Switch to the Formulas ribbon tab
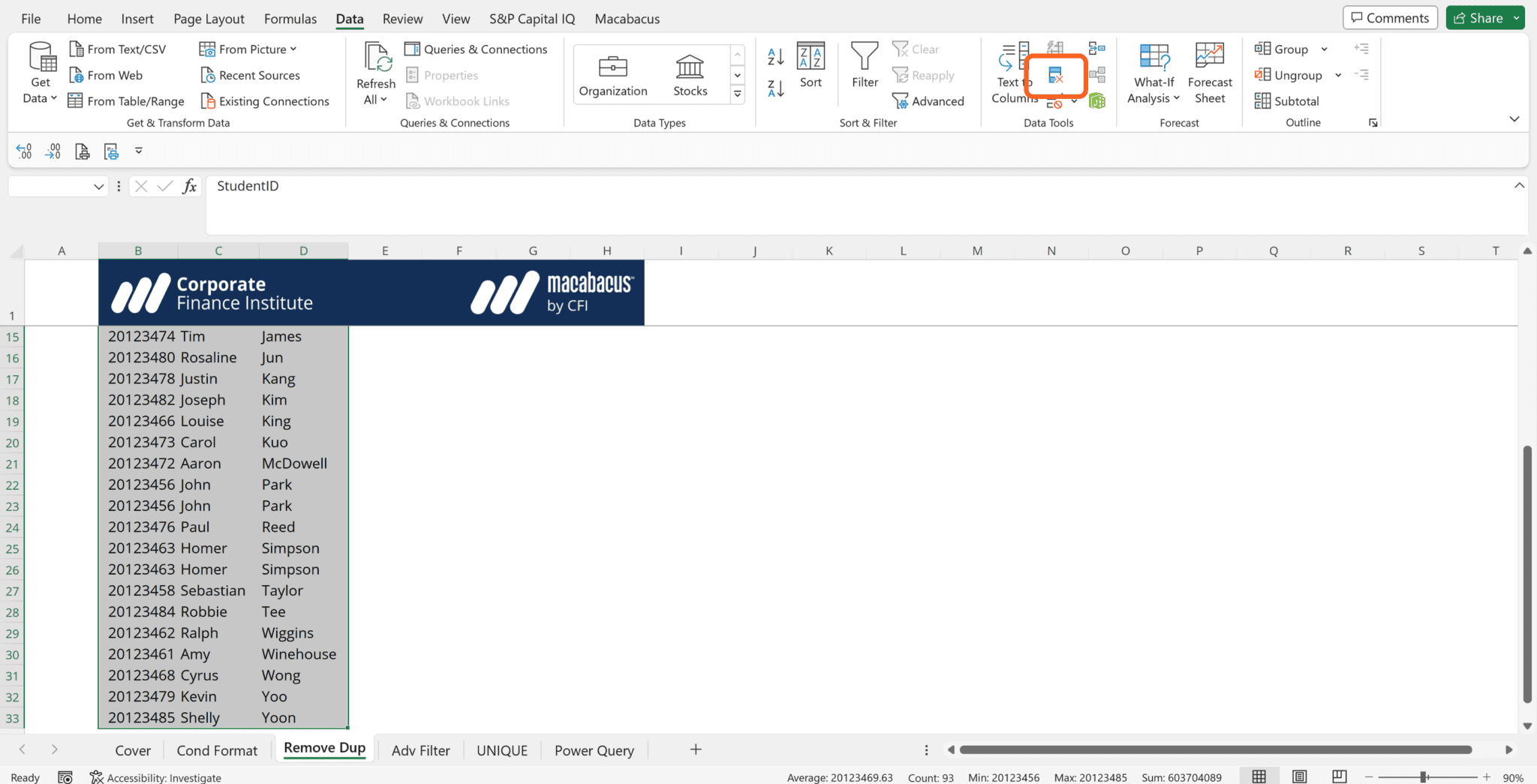Viewport: 1537px width, 784px height. coord(290,18)
